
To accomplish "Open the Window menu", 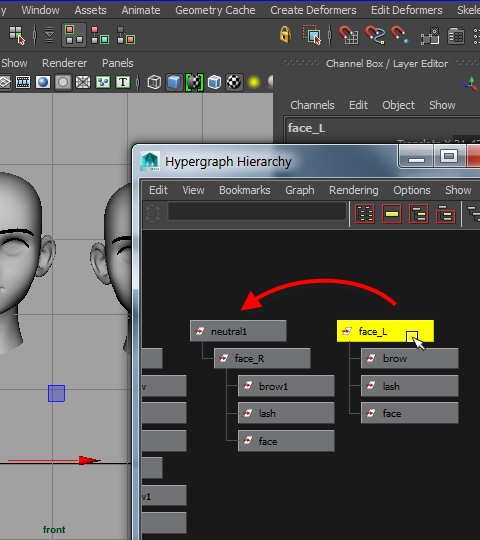I will [40, 10].
